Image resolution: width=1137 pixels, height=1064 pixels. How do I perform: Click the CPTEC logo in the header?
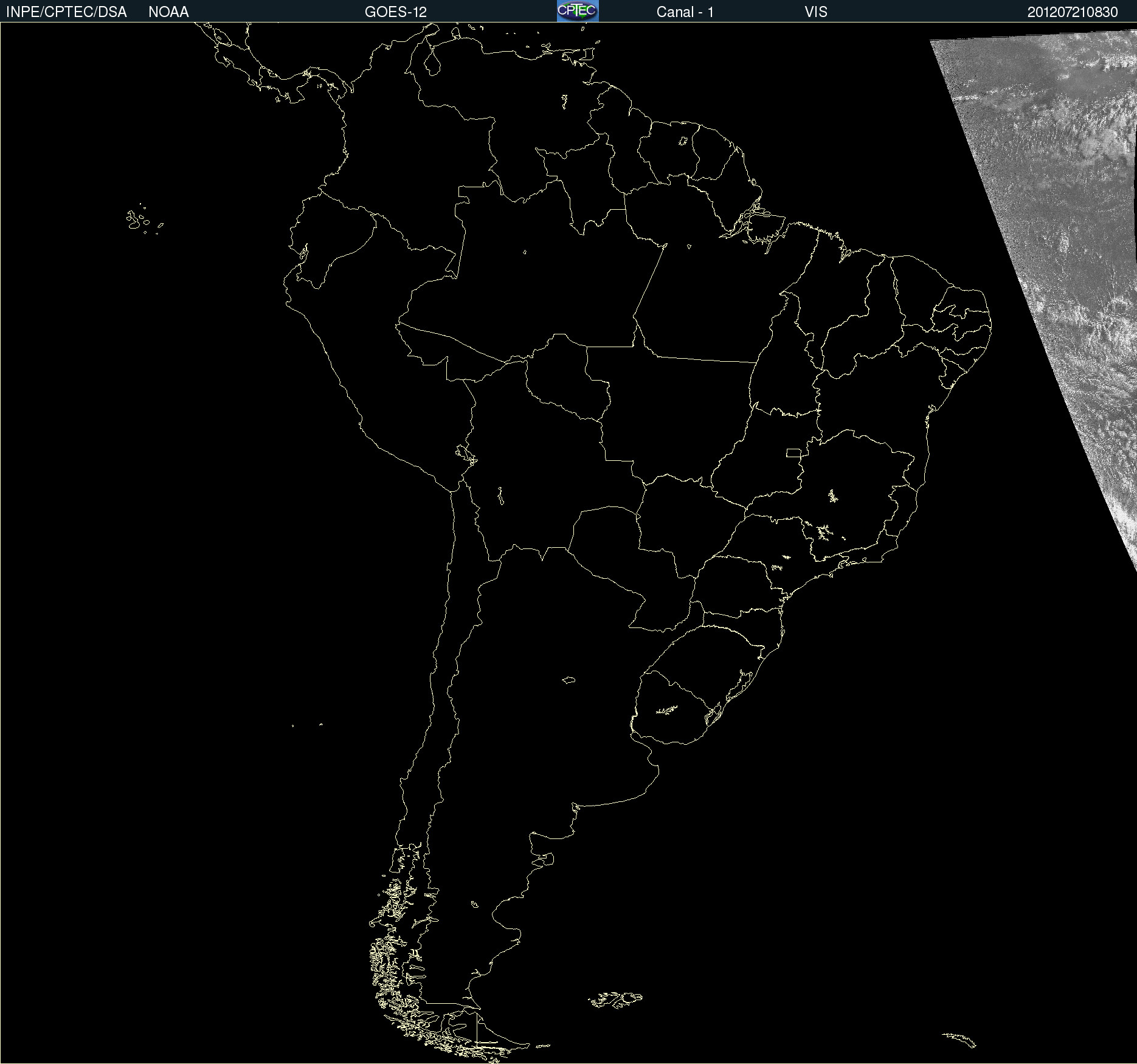578,11
